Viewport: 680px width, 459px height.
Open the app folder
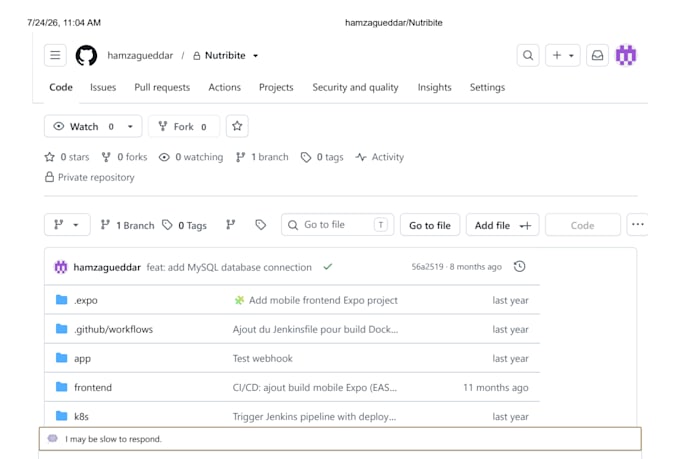[82, 358]
